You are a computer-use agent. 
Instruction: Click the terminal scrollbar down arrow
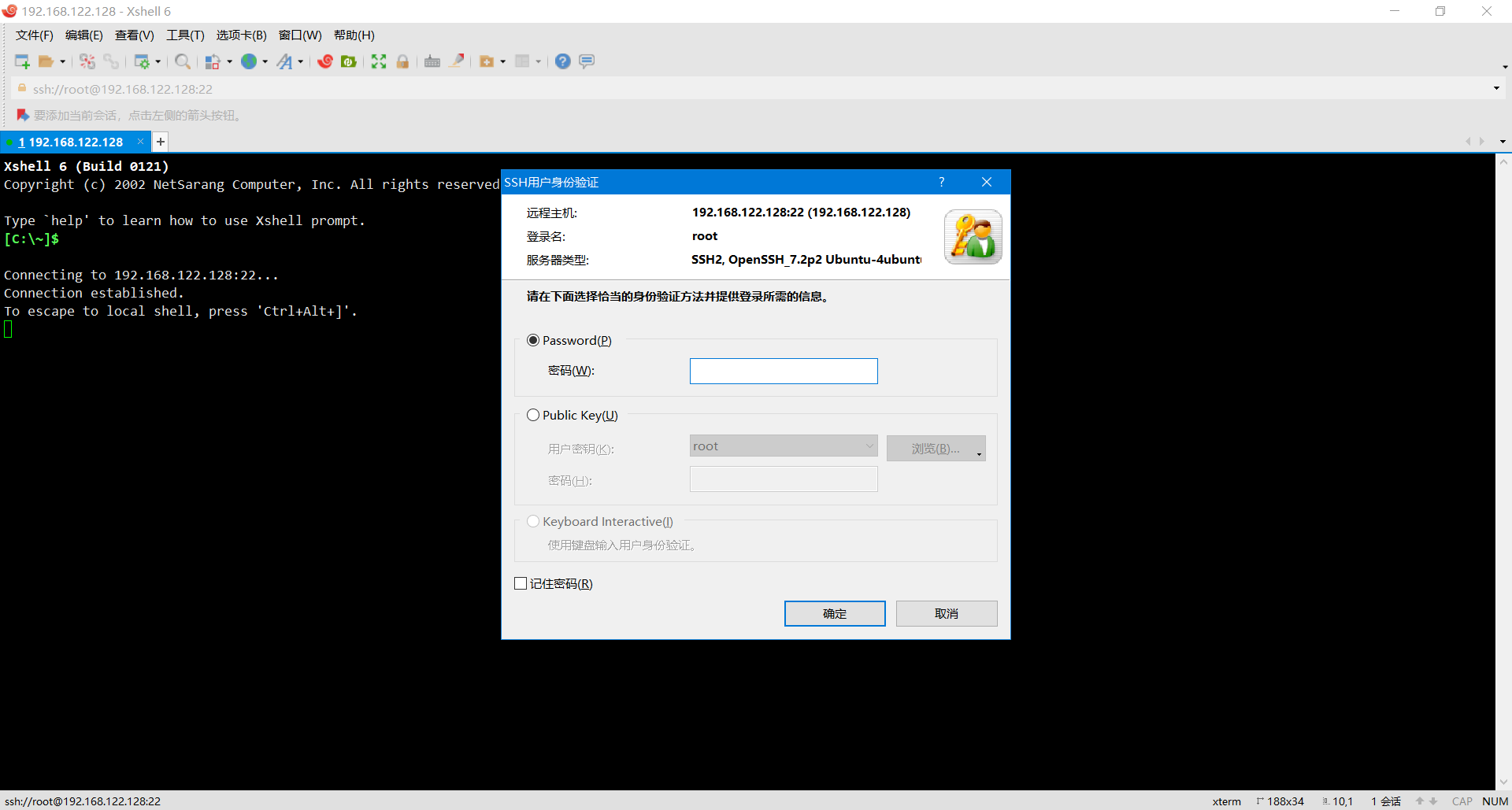click(1503, 782)
